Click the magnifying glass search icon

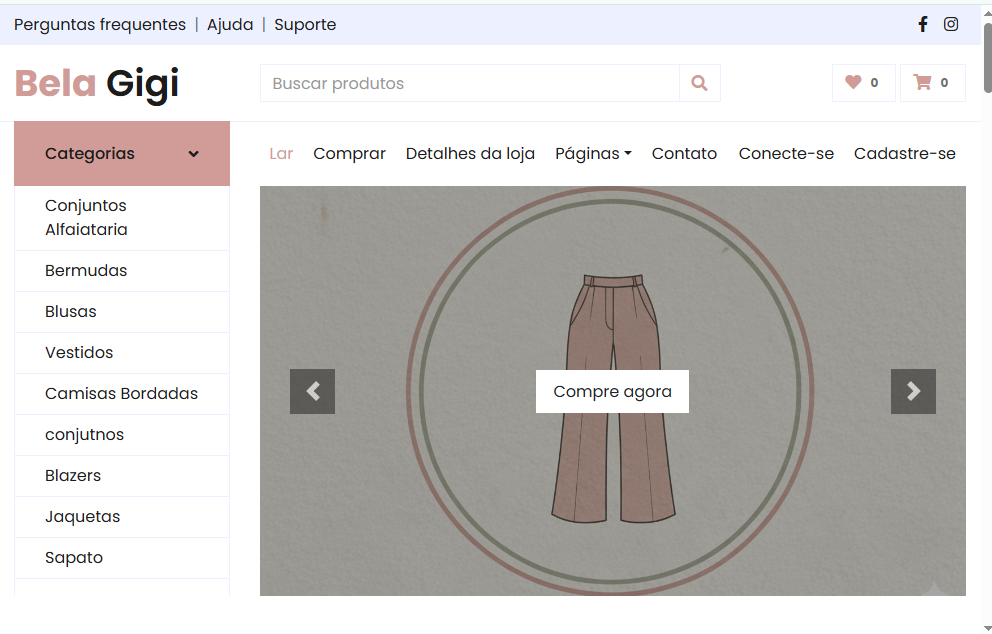tap(699, 83)
